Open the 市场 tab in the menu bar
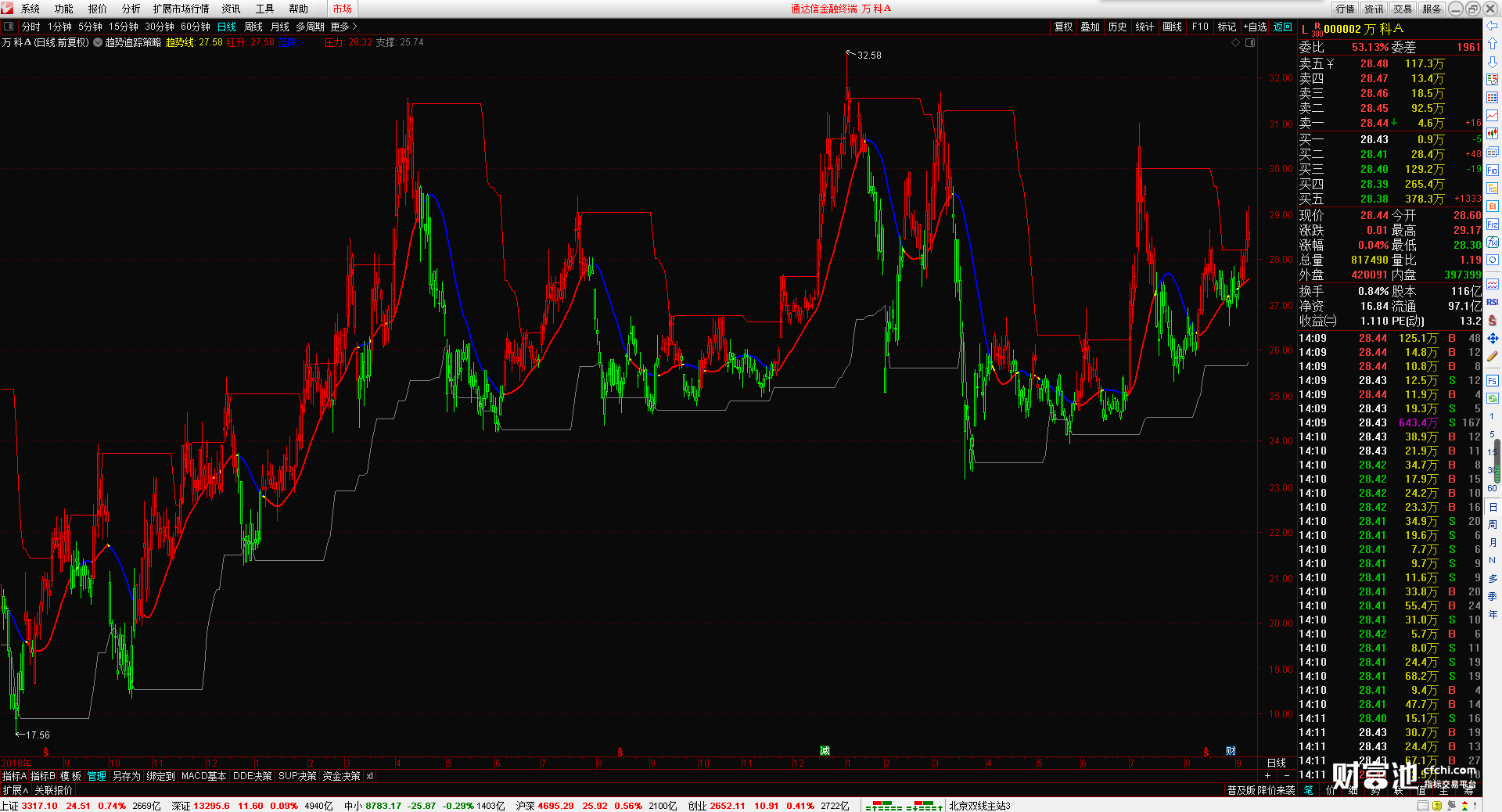 (343, 9)
